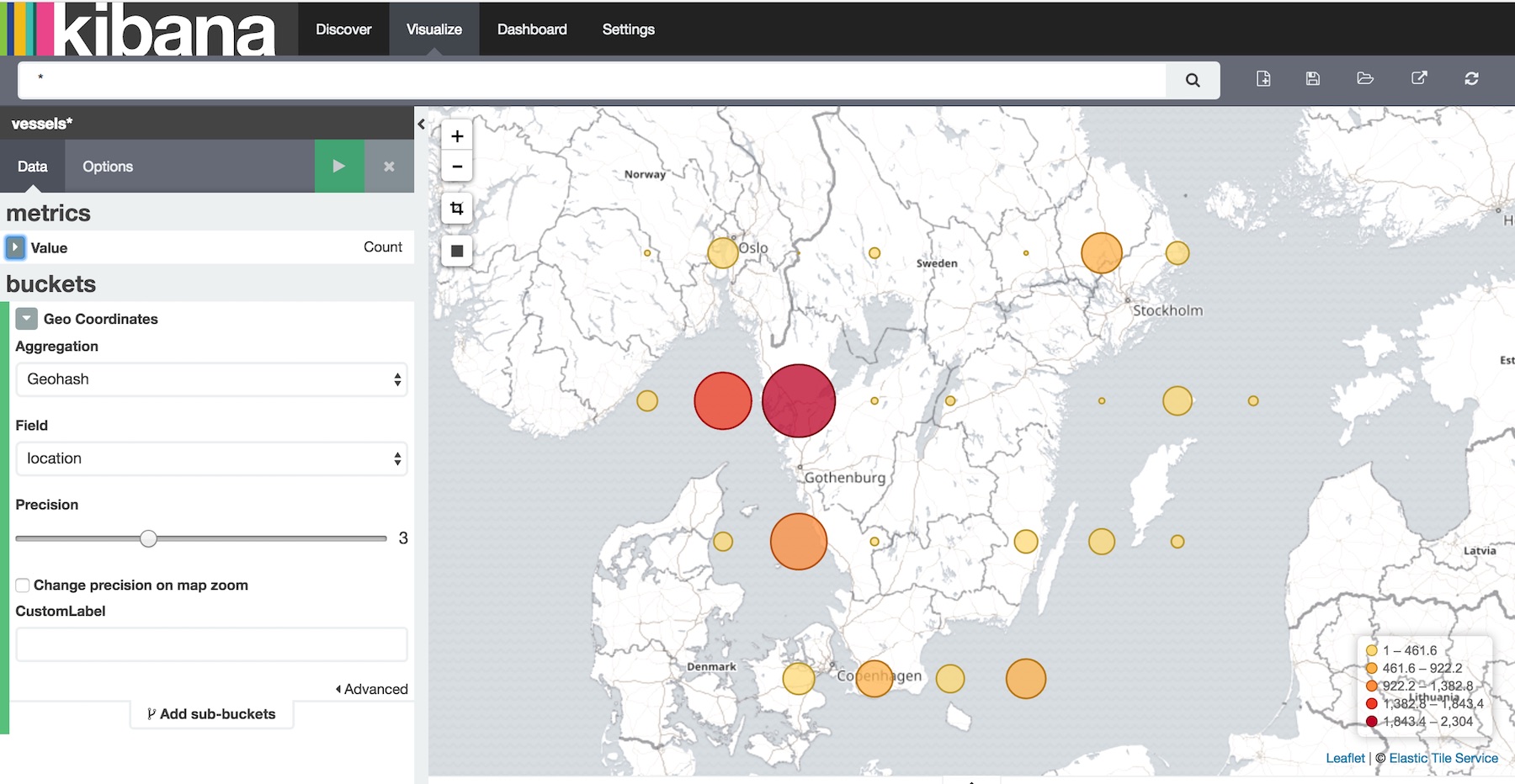Viewport: 1515px width, 784px height.
Task: Draw a rectangle filter on map
Action: click(457, 251)
